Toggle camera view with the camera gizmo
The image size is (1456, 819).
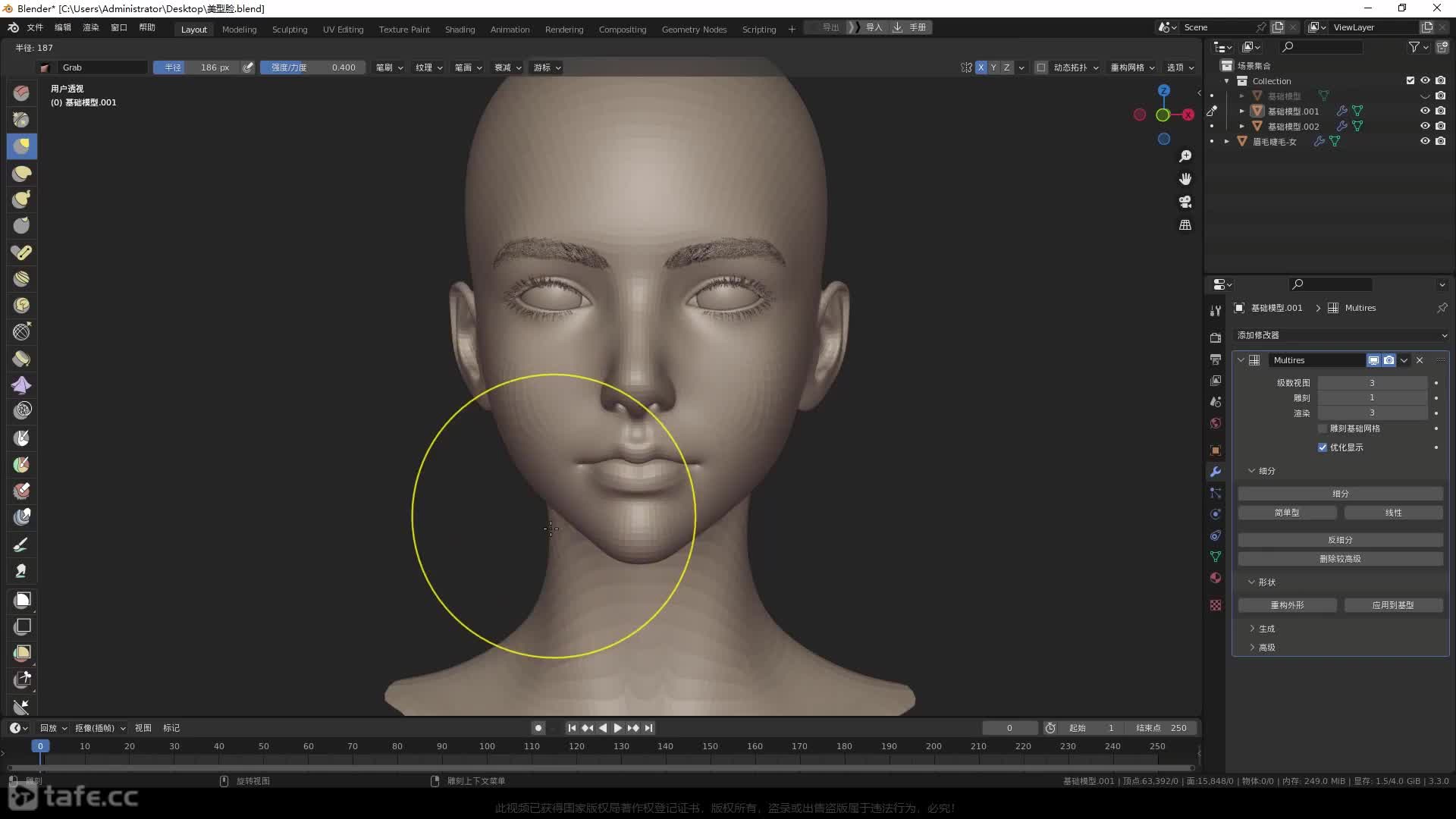pos(1185,202)
